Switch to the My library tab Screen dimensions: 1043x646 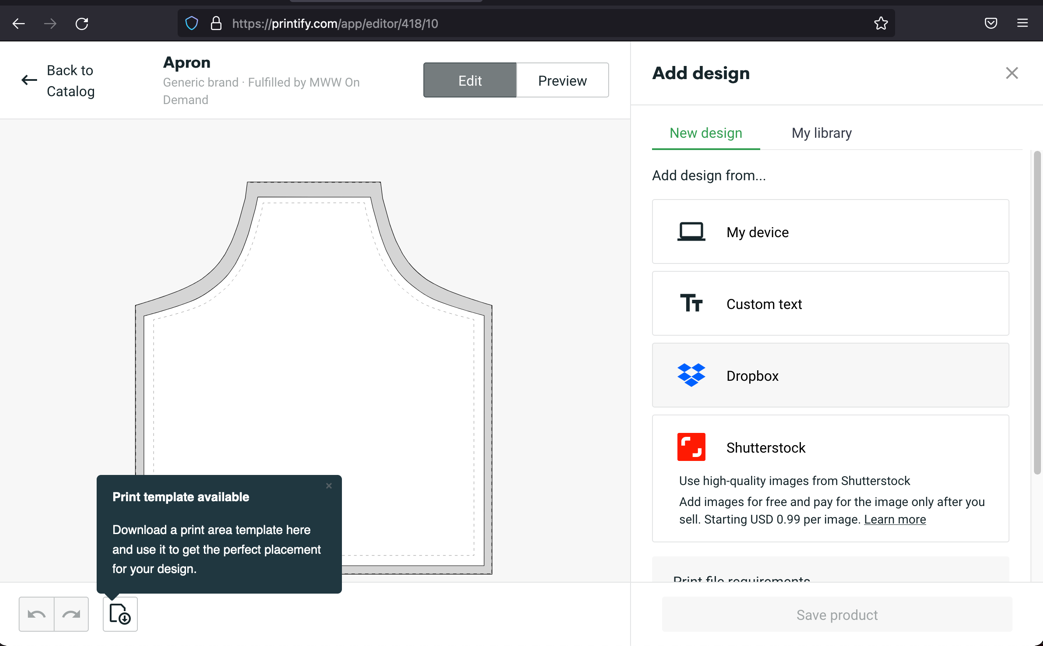[821, 133]
